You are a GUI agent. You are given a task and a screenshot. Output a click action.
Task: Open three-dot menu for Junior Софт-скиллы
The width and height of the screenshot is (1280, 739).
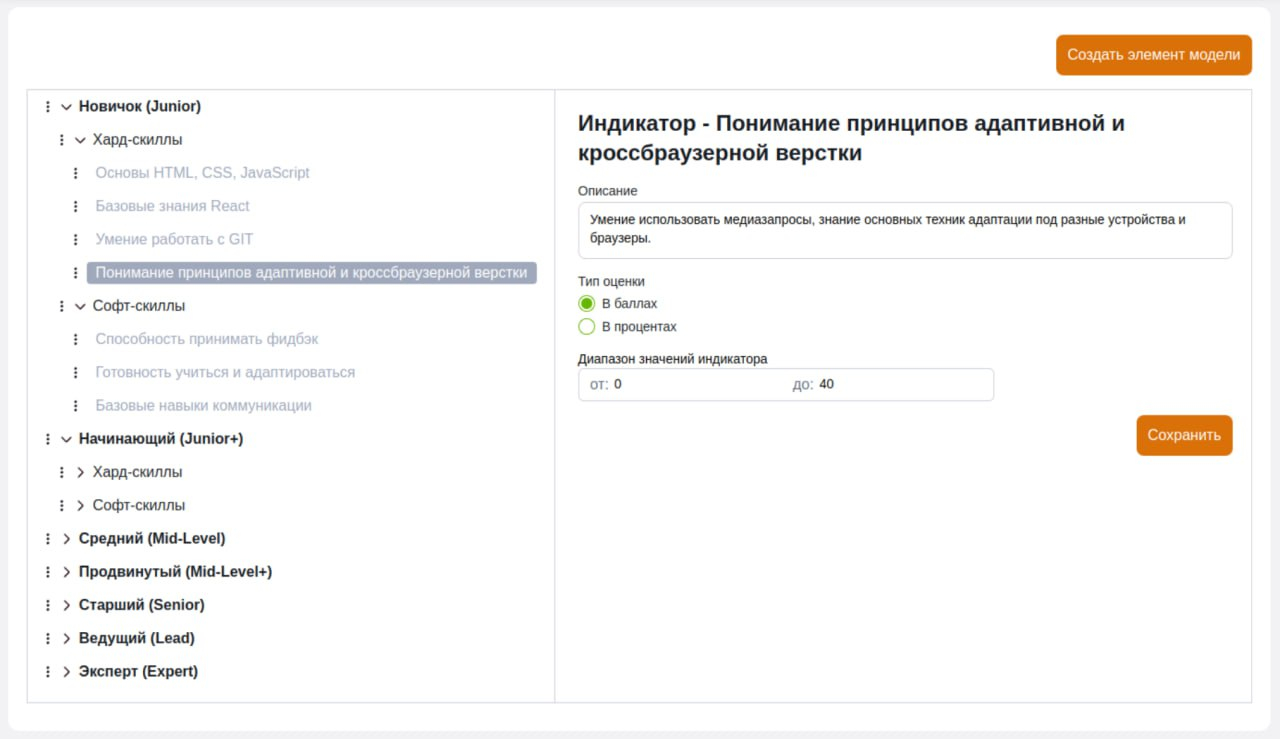click(x=61, y=306)
